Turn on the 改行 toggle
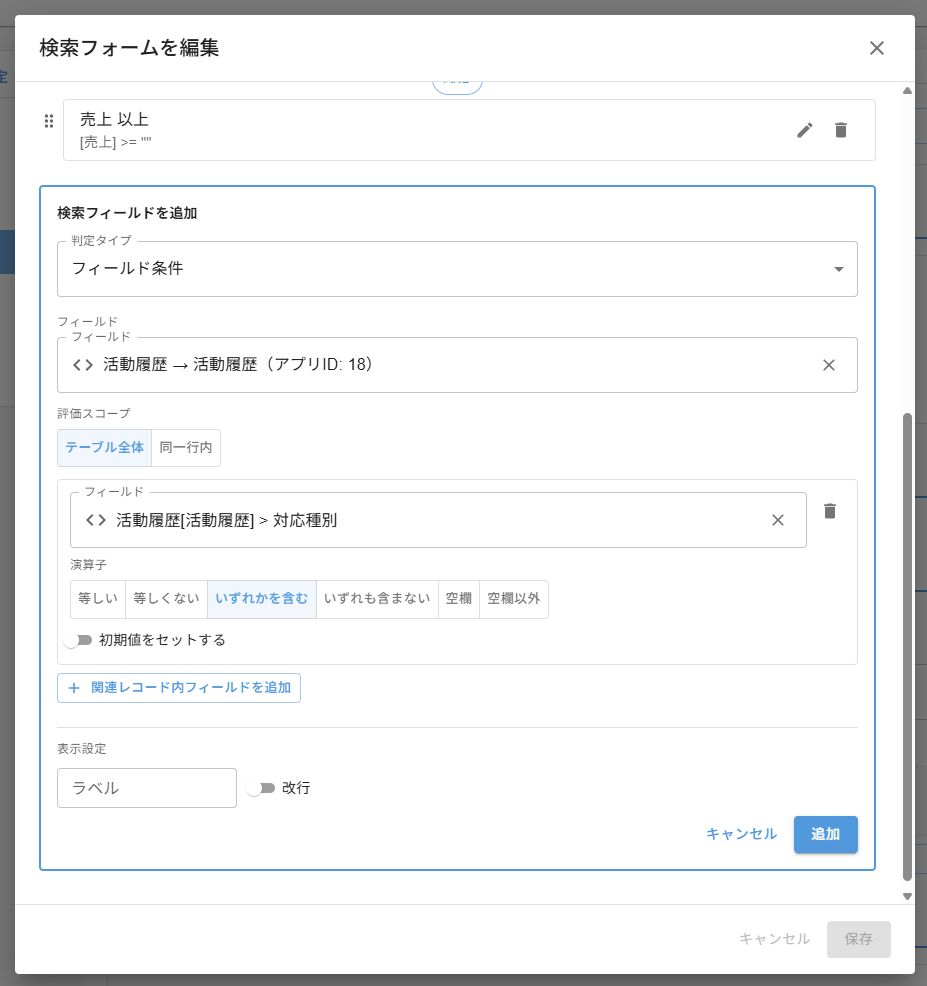The width and height of the screenshot is (927, 986). coord(260,788)
